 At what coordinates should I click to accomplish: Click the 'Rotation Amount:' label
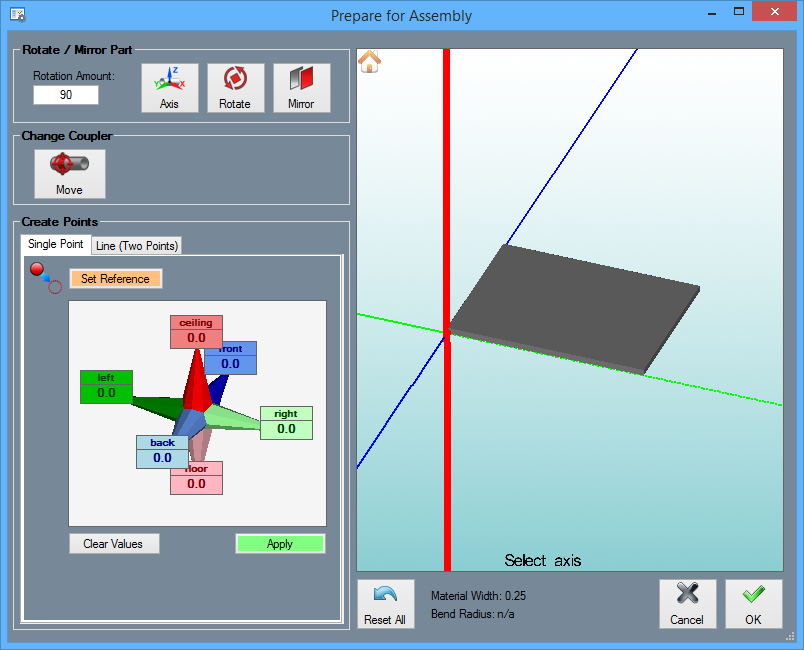pyautogui.click(x=74, y=76)
